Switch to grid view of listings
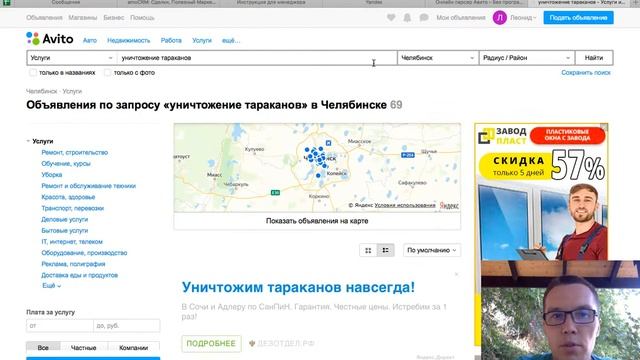Viewport: 640px width, 360px height. pyautogui.click(x=368, y=250)
